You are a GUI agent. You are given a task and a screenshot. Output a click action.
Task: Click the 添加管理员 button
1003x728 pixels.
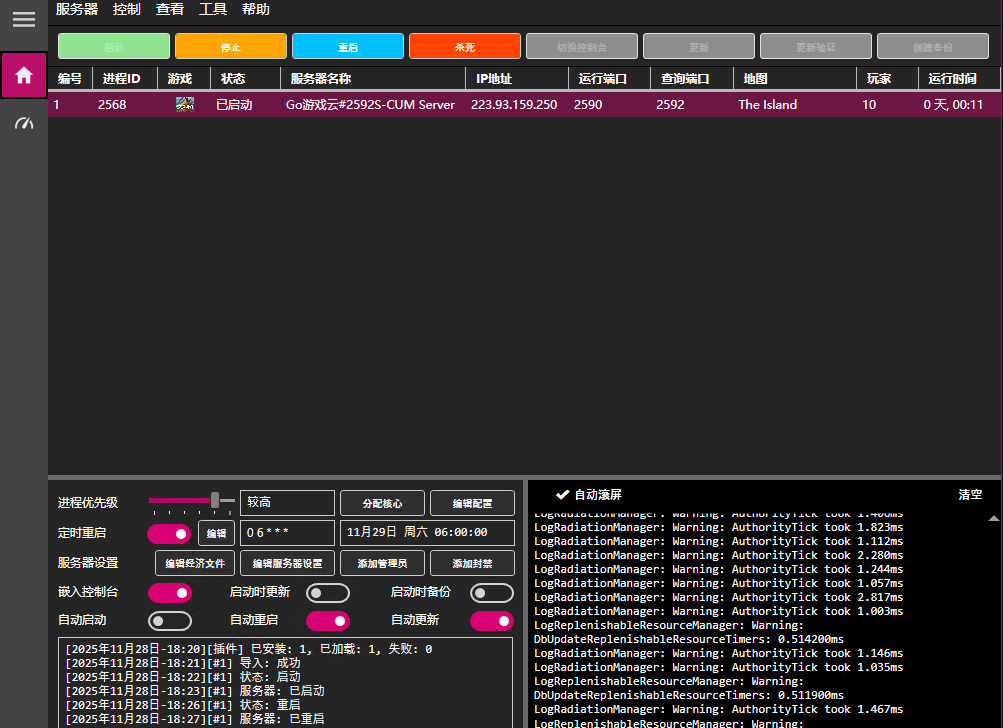383,564
